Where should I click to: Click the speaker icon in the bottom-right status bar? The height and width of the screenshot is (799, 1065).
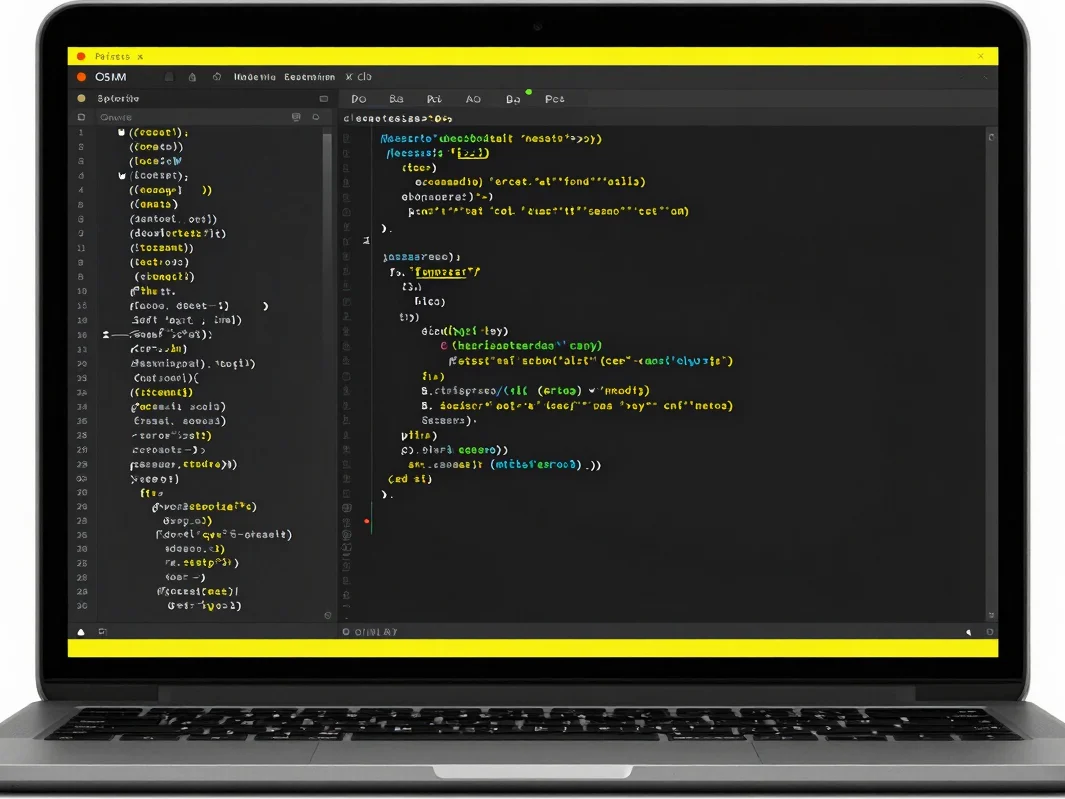pyautogui.click(x=969, y=632)
